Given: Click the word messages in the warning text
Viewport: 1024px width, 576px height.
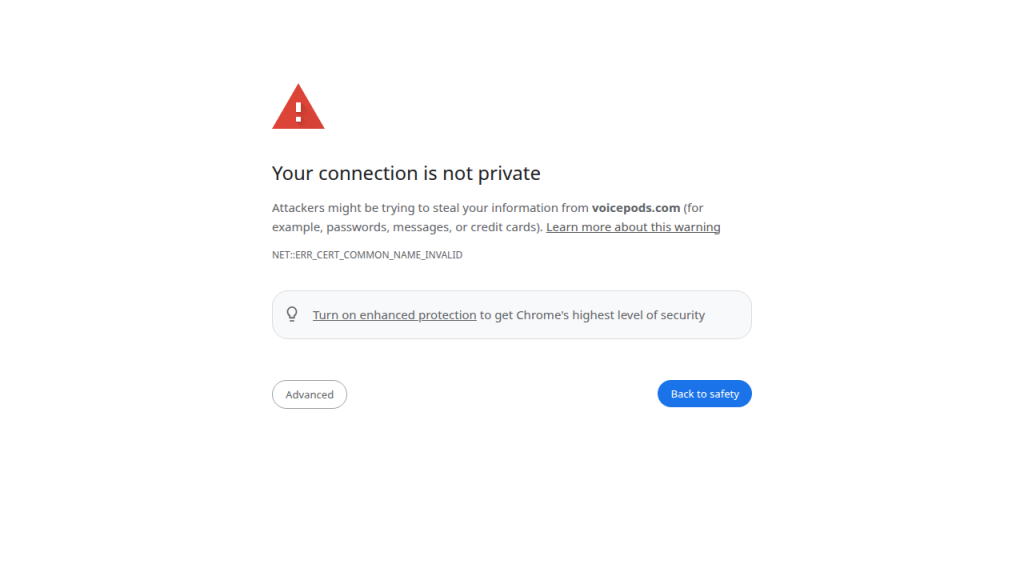Looking at the screenshot, I should [x=421, y=227].
